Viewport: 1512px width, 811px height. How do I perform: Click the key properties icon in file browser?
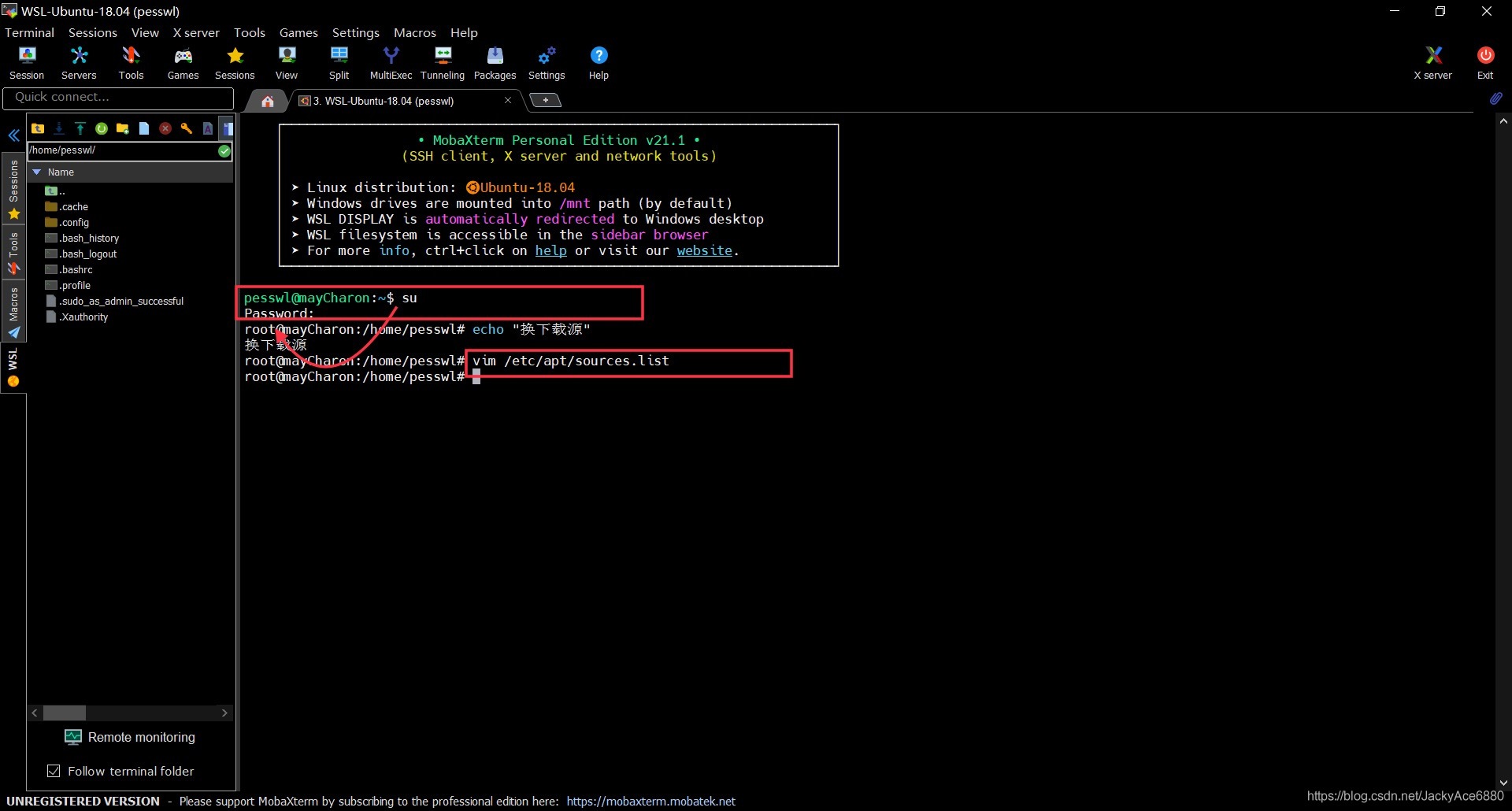[187, 128]
